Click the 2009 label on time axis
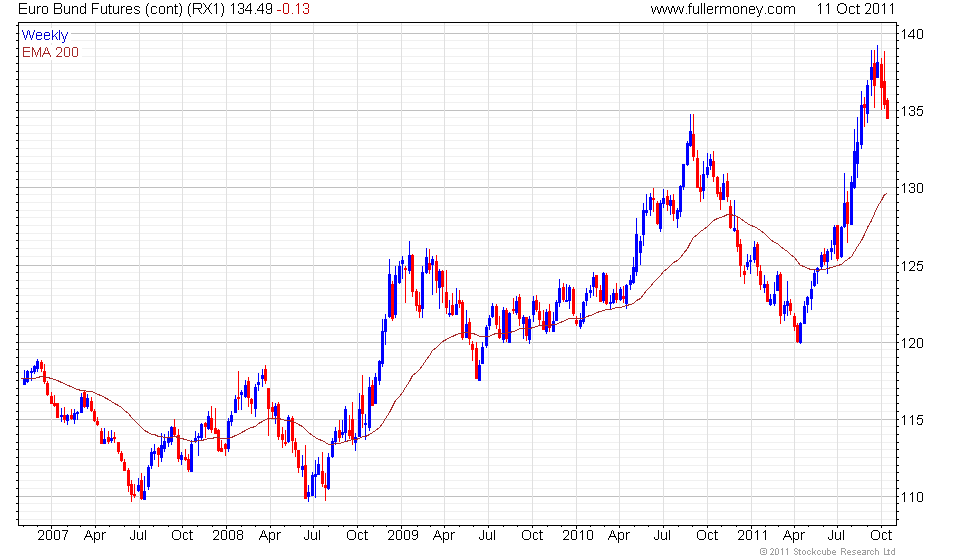The width and height of the screenshot is (980, 560). tap(401, 534)
